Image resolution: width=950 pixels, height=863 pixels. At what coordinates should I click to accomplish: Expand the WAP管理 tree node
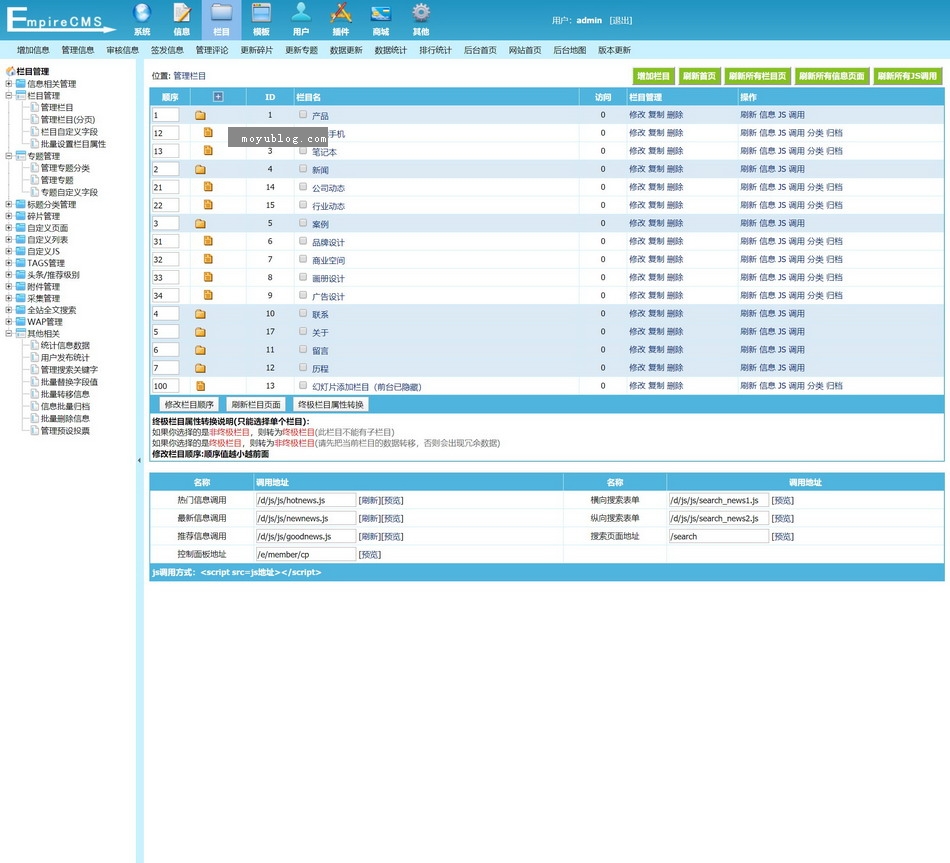tap(8, 321)
